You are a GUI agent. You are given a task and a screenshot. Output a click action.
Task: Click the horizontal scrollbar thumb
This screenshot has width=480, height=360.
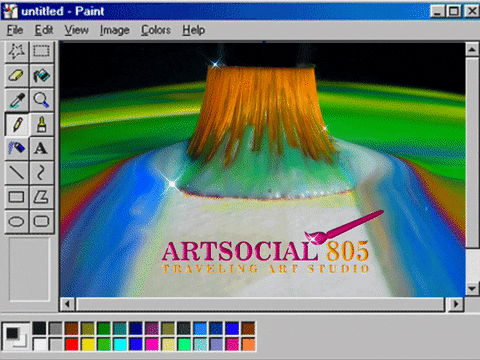(x=261, y=304)
